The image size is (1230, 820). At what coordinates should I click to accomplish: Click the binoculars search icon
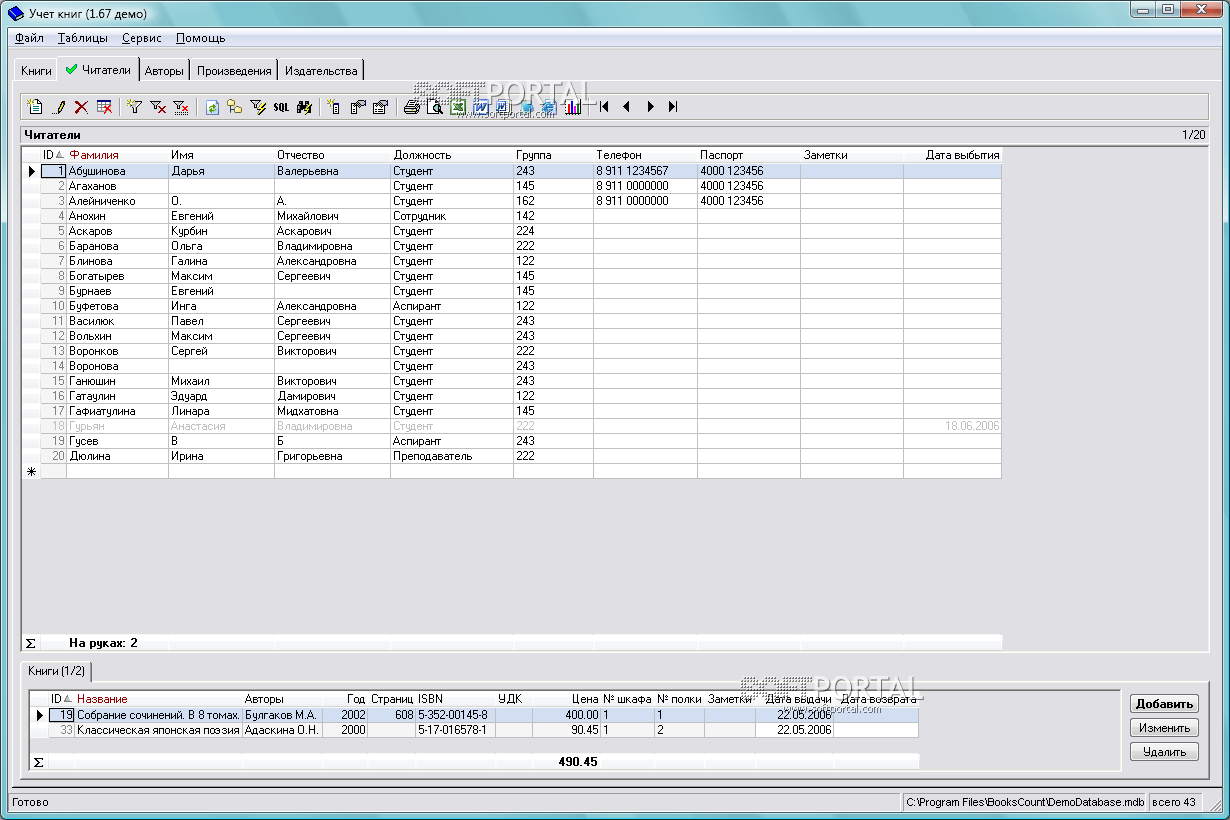(x=305, y=107)
